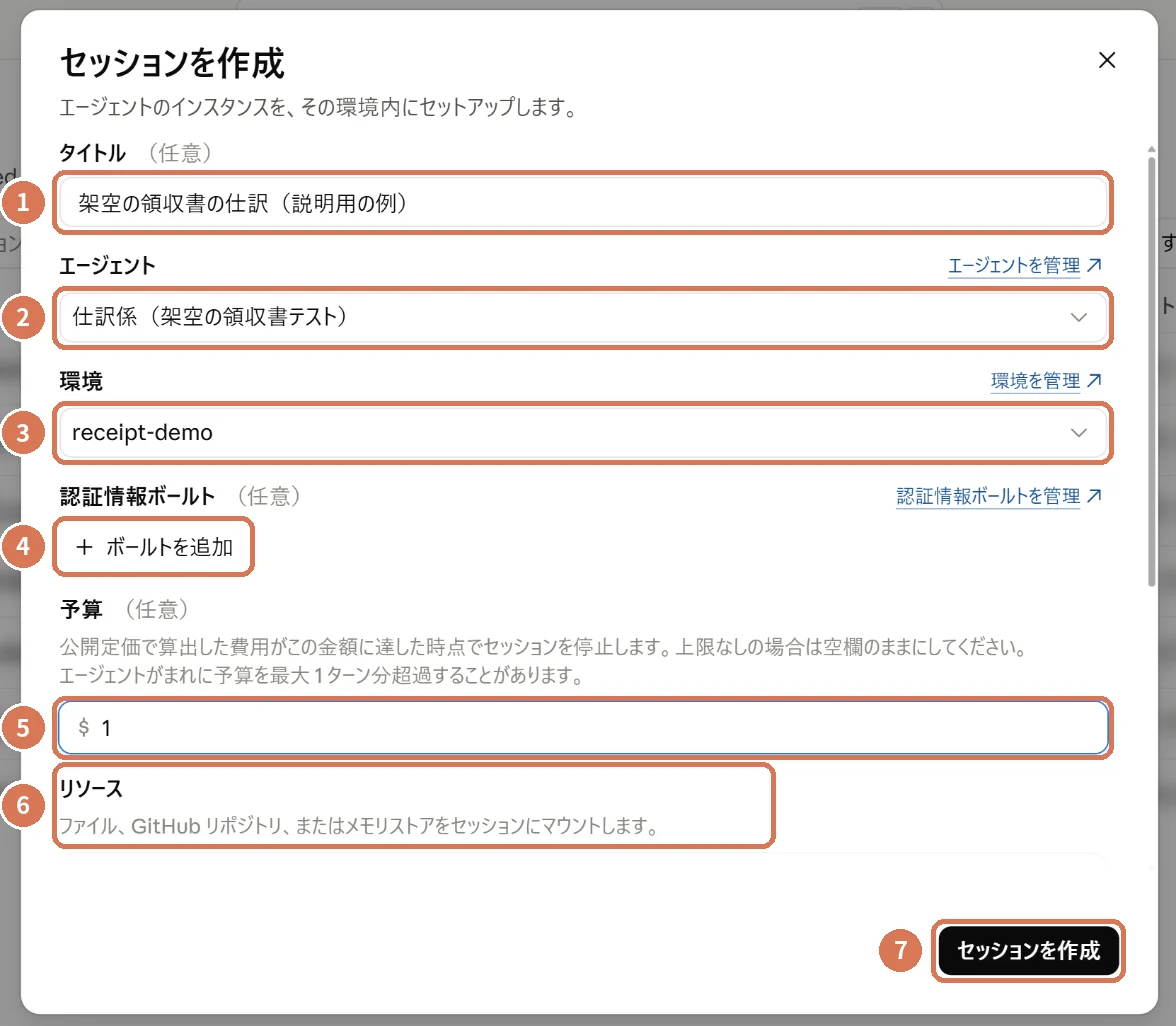Viewport: 1176px width, 1026px height.
Task: Open the 環境 dropdown receipt-demo
Action: [x=583, y=433]
